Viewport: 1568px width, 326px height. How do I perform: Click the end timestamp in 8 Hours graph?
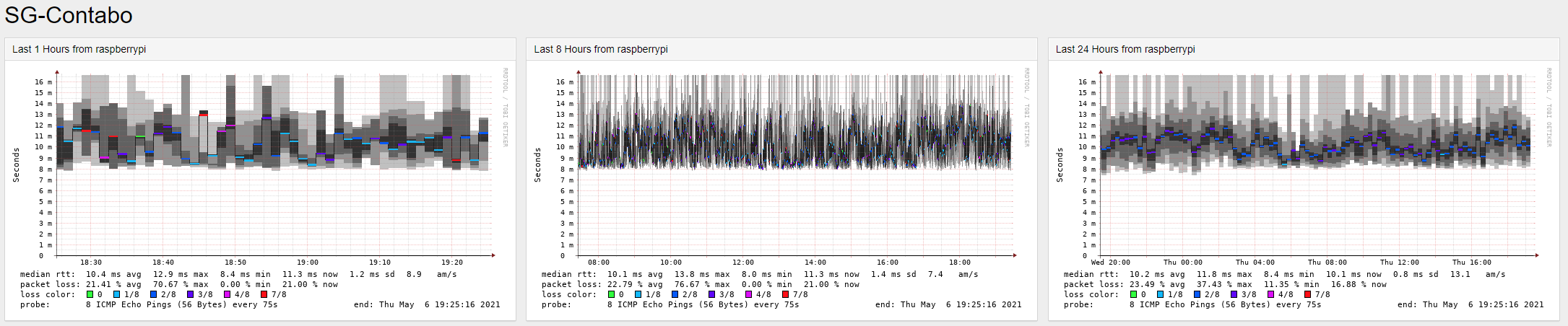tap(948, 304)
